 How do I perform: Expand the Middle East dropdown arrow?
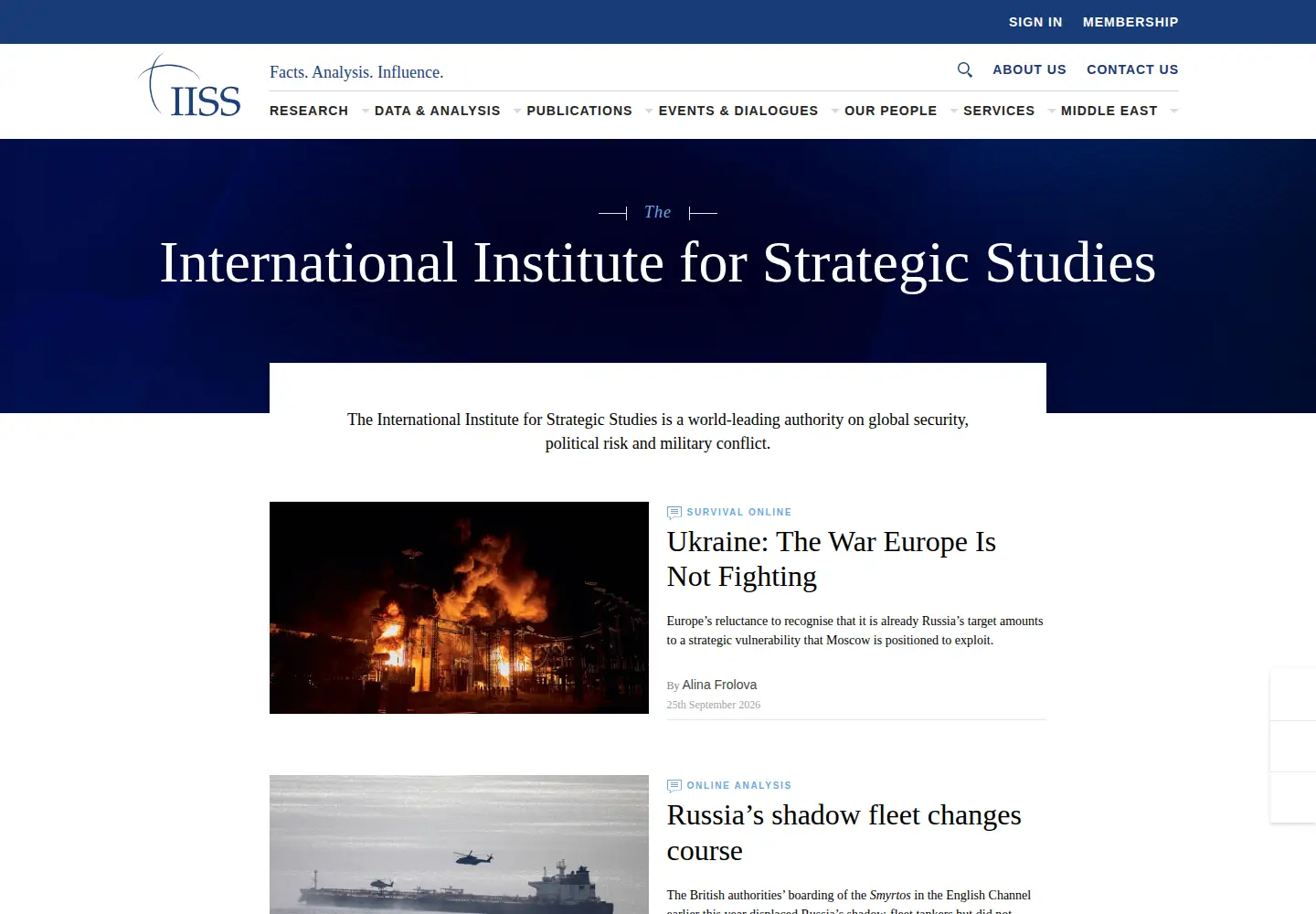tap(1174, 112)
